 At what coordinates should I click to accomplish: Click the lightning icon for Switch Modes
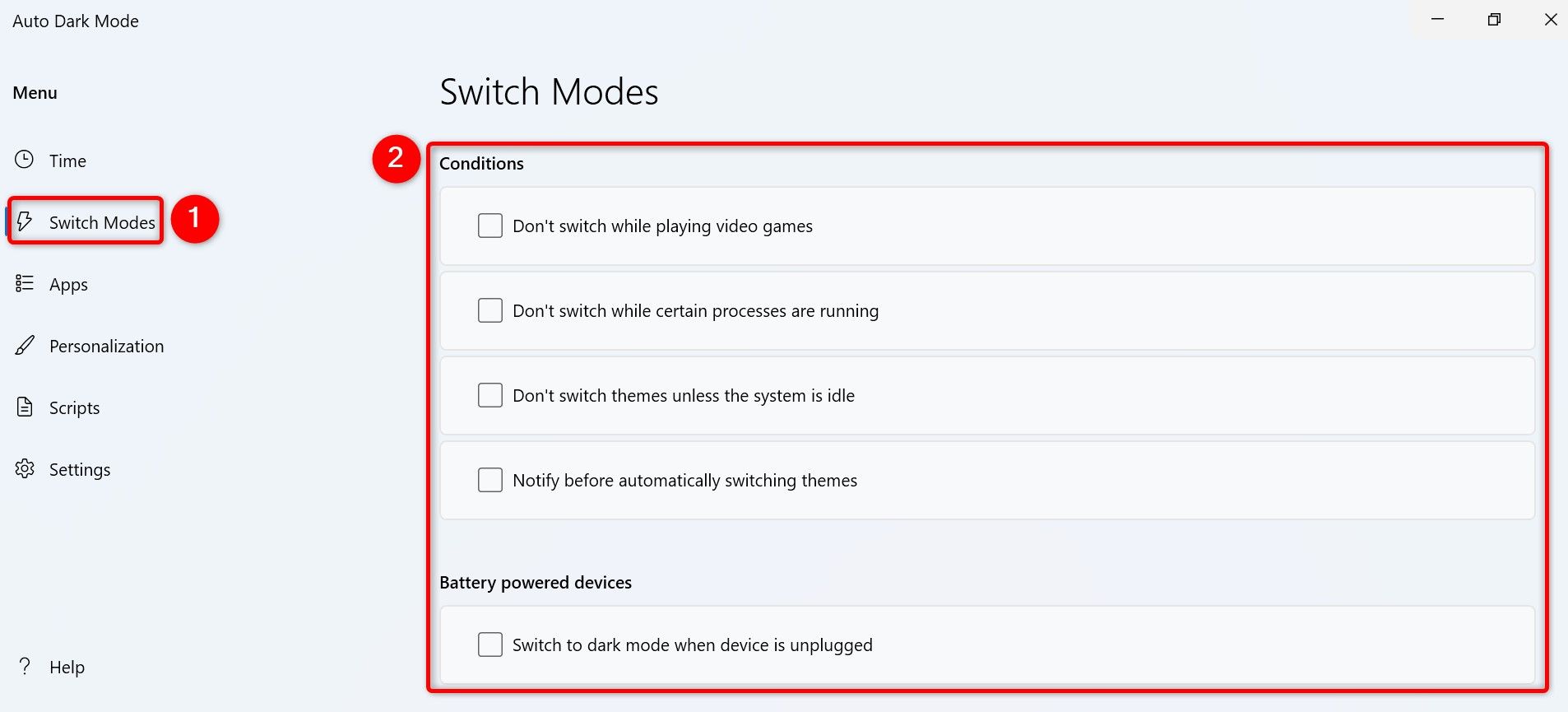[25, 221]
